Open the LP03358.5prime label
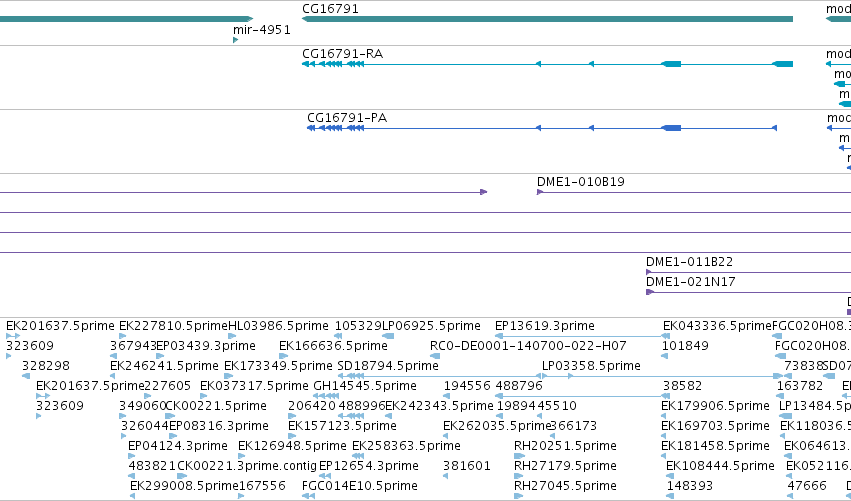Image resolution: width=851 pixels, height=501 pixels. [x=591, y=366]
